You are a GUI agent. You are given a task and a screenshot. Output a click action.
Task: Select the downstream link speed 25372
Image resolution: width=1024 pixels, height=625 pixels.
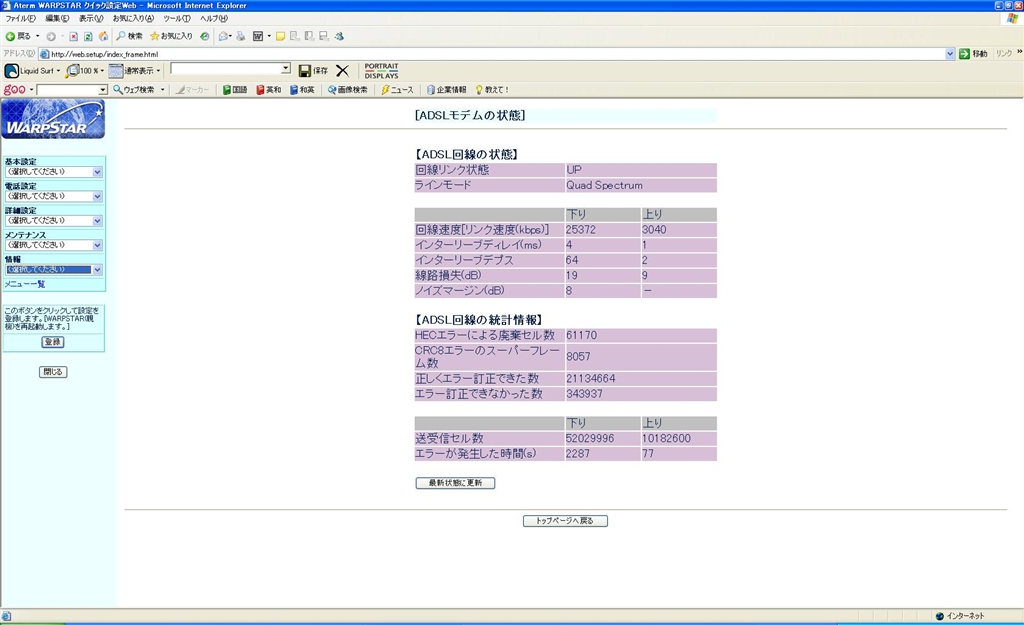581,230
